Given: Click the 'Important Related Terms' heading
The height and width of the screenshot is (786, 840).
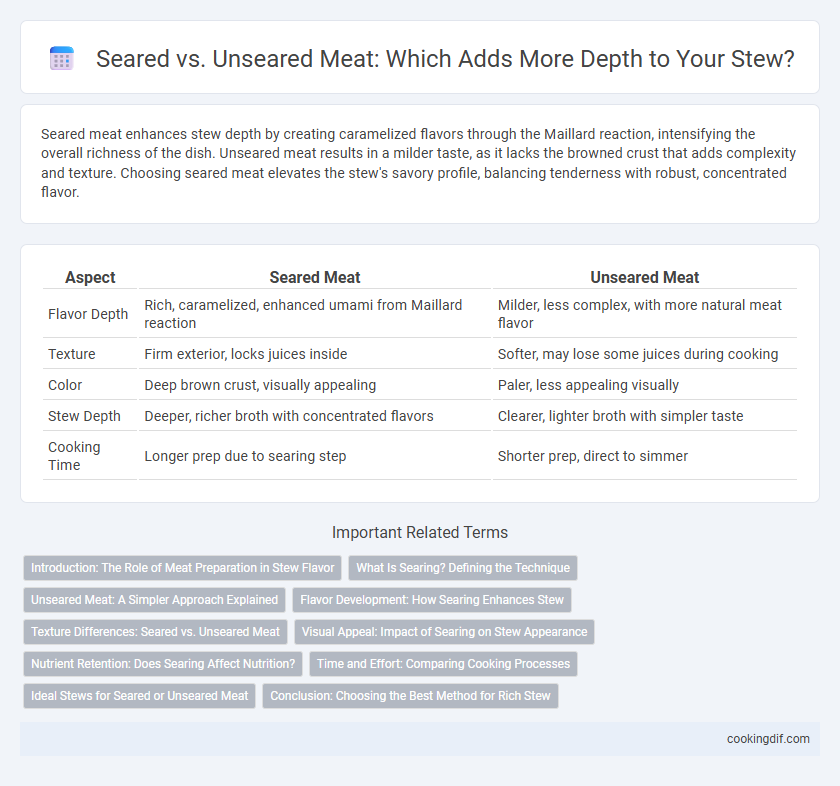Looking at the screenshot, I should pyautogui.click(x=420, y=533).
